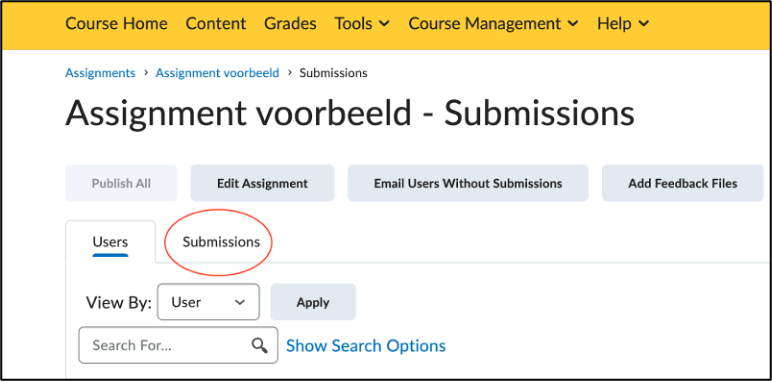
Task: Go to the Content menu item
Action: click(216, 23)
